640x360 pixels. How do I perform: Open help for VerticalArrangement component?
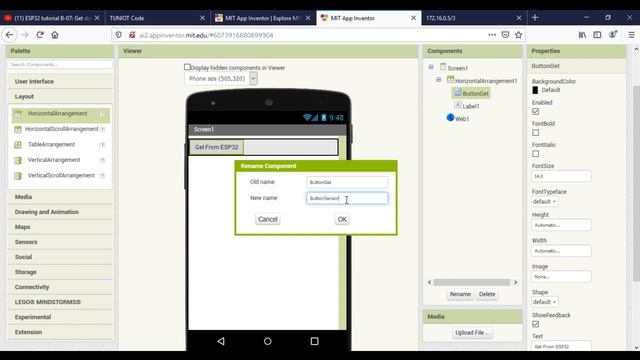click(102, 160)
